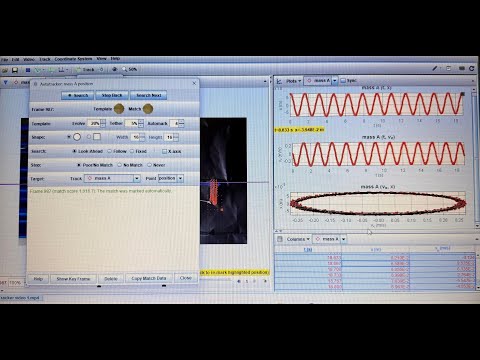Image resolution: width=480 pixels, height=360 pixels.
Task: Click the Open file icon in toolbar
Action: click(x=5, y=70)
